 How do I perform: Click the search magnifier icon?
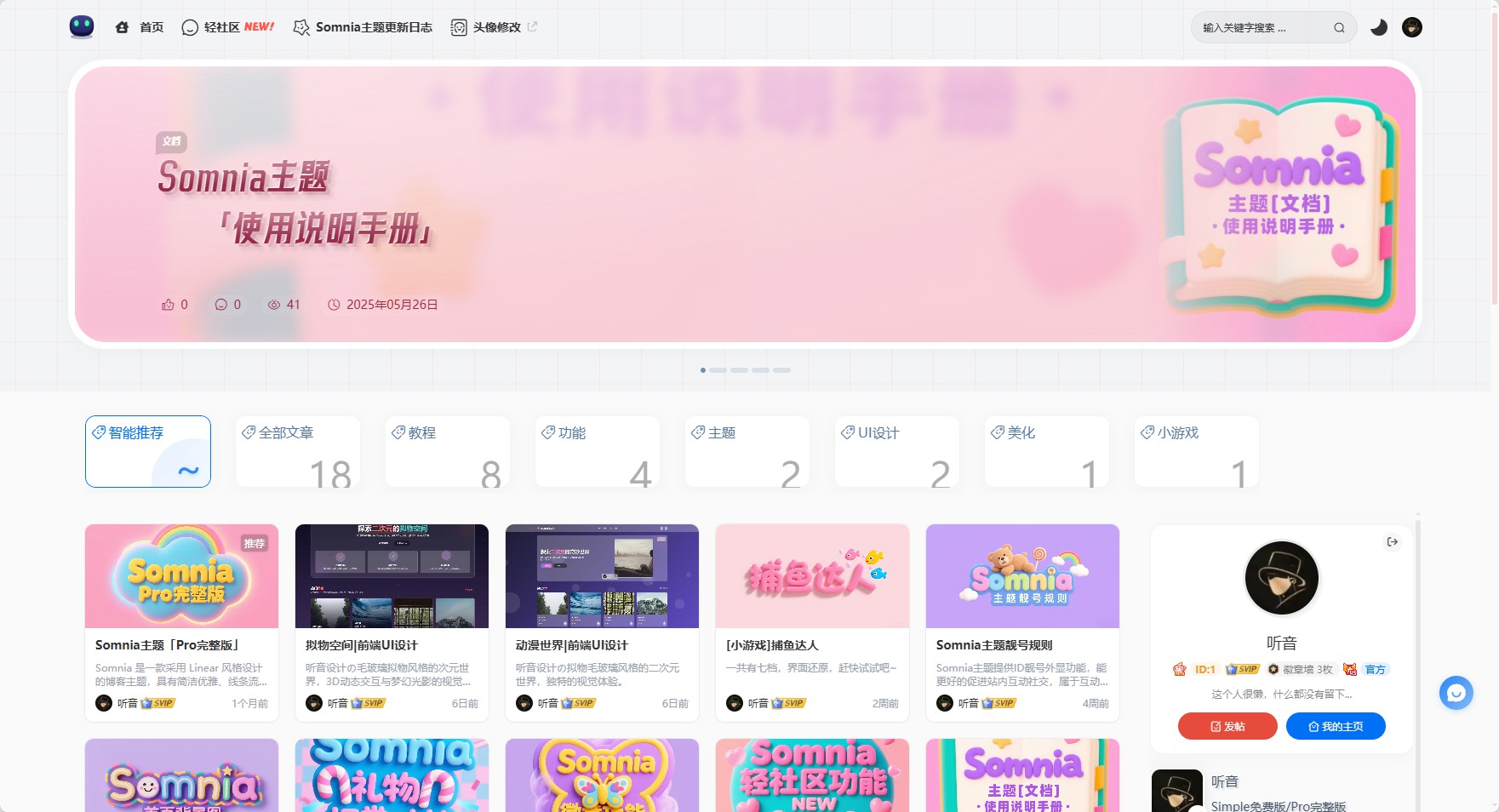click(x=1339, y=27)
